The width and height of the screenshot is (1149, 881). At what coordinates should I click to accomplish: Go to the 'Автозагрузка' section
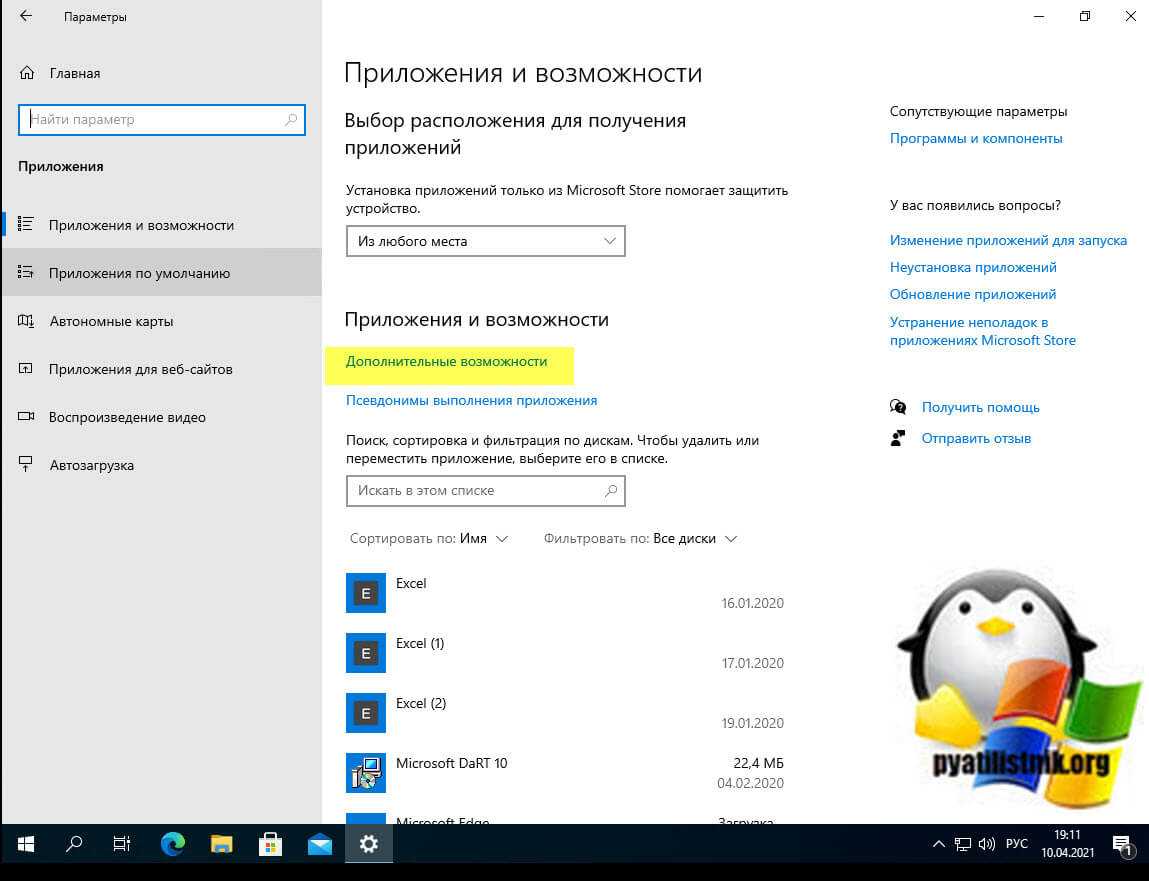(91, 465)
